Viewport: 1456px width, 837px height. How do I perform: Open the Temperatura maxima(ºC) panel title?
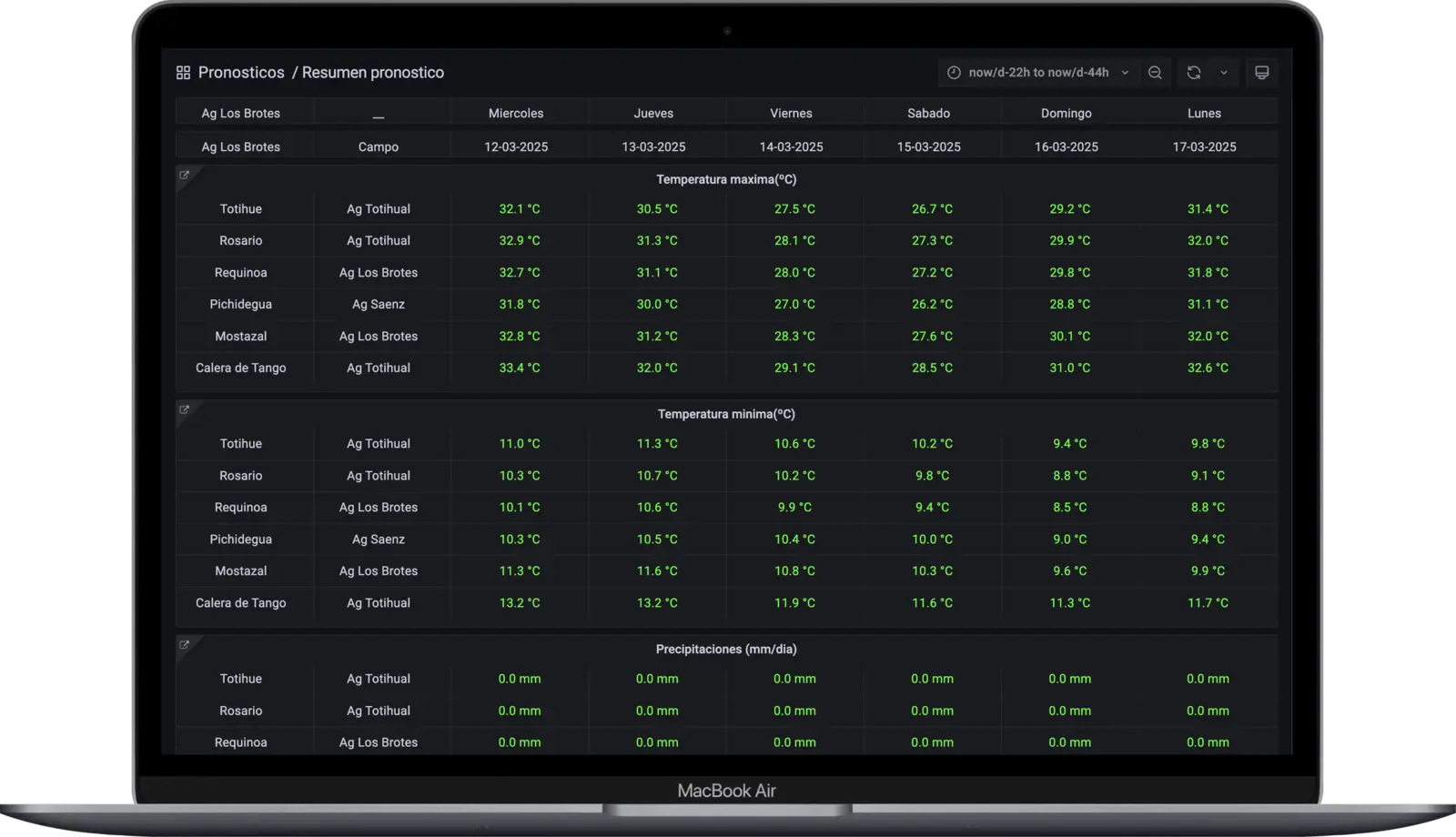pos(726,180)
